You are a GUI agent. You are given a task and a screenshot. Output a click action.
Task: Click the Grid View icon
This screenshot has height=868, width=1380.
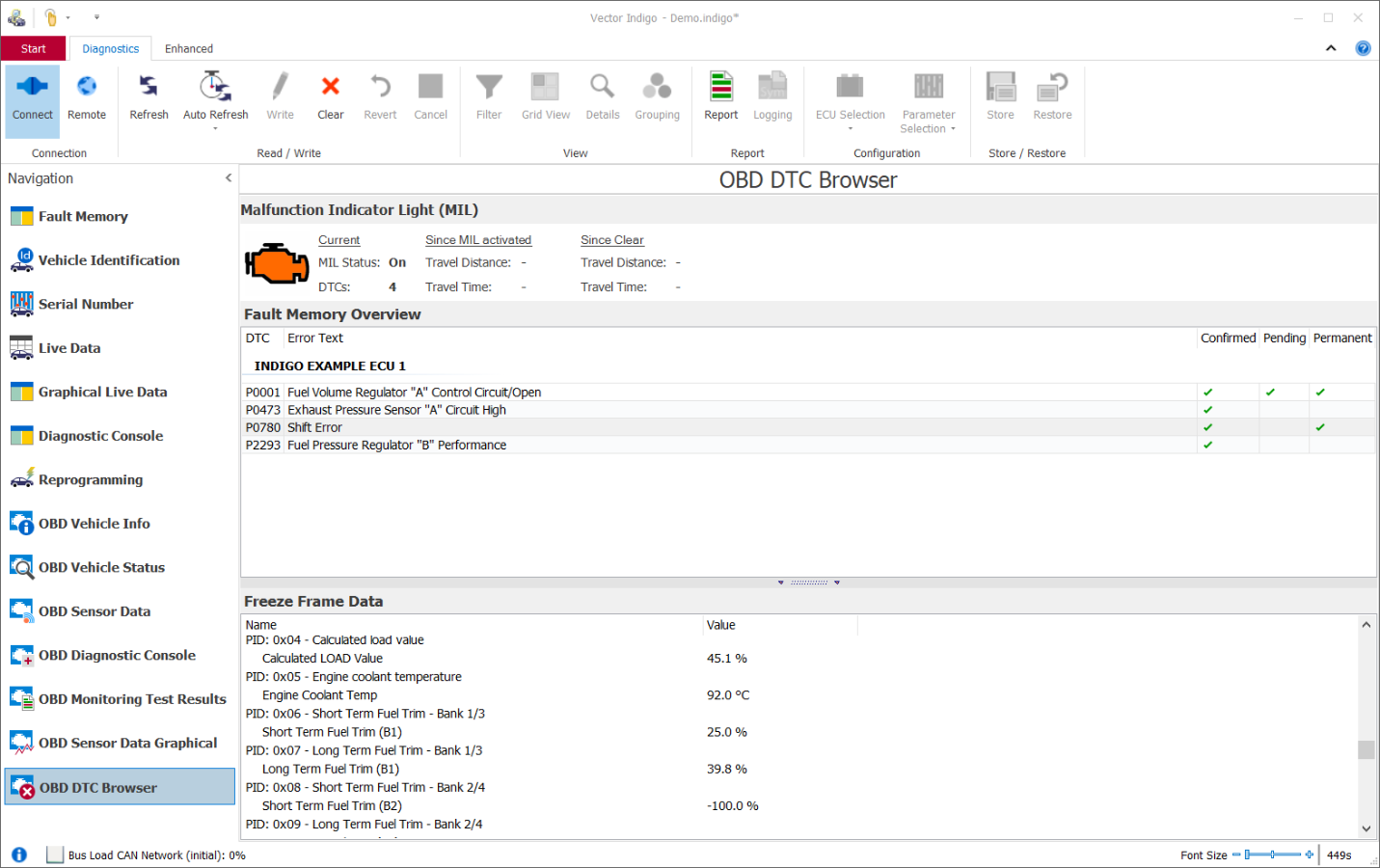click(546, 87)
